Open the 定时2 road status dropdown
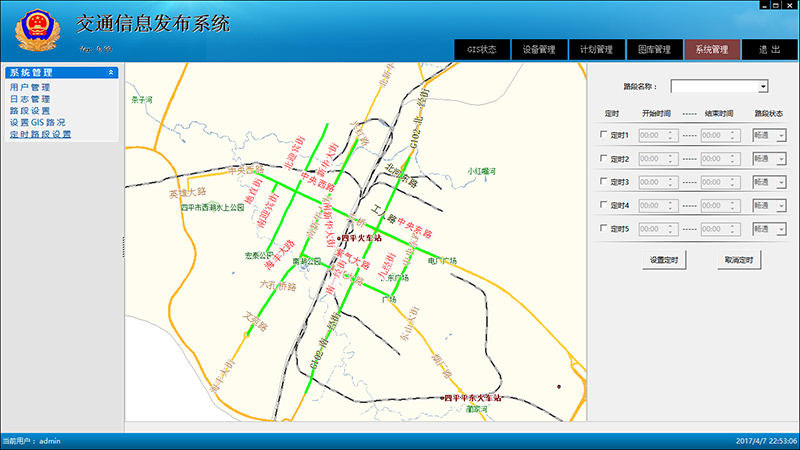 point(782,158)
